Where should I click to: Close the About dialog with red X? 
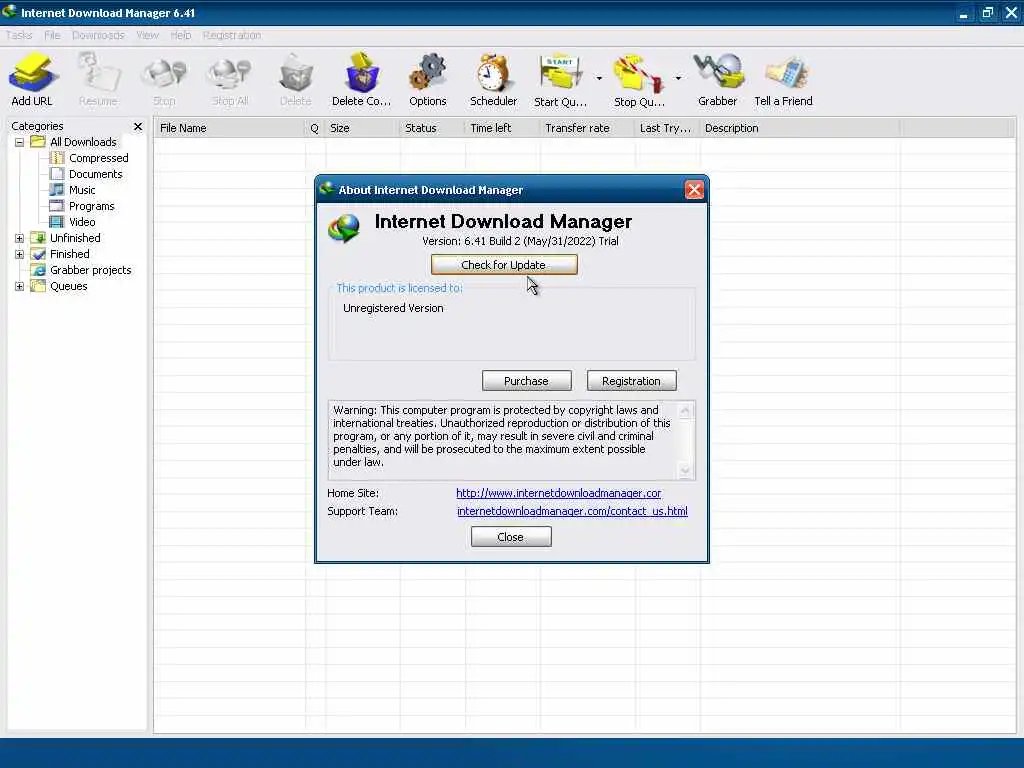coord(694,190)
